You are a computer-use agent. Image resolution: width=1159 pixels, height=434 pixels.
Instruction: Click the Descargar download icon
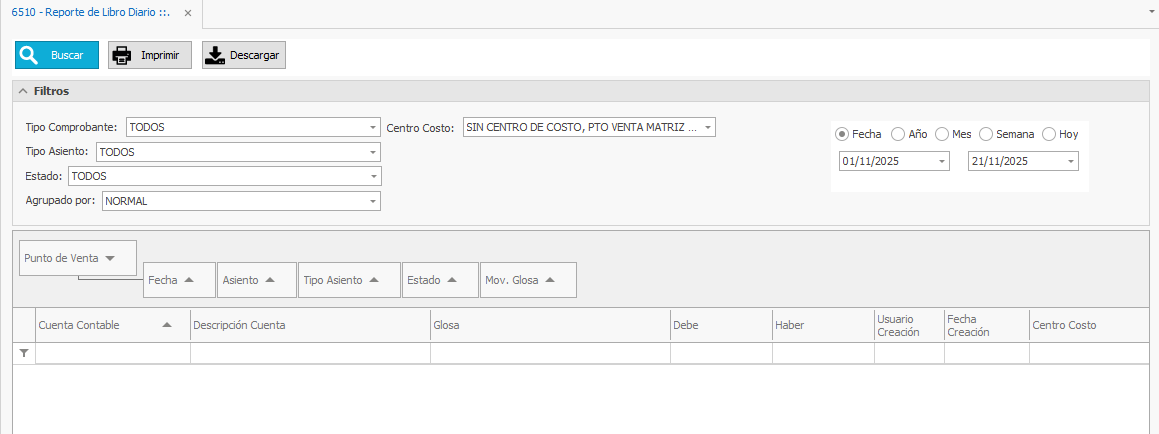click(215, 56)
